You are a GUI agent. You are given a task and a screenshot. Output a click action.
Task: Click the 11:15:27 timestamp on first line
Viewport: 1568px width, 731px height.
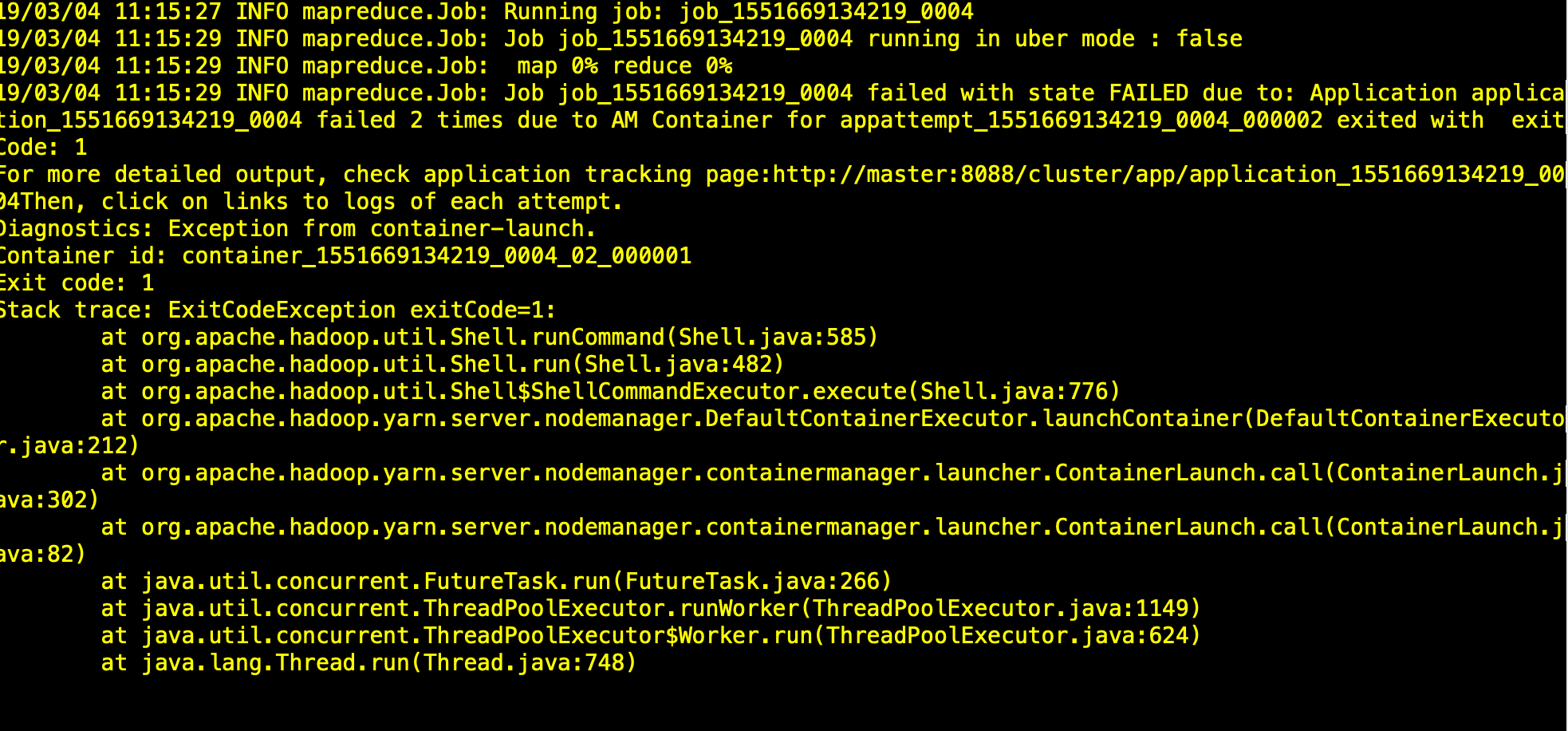[x=167, y=12]
